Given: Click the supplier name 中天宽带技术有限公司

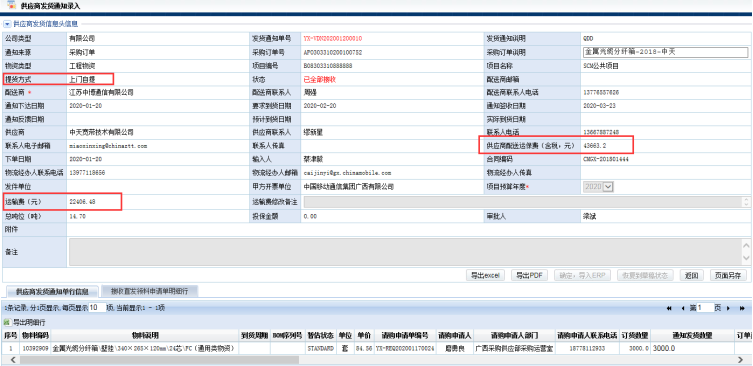Looking at the screenshot, I should click(x=101, y=132).
